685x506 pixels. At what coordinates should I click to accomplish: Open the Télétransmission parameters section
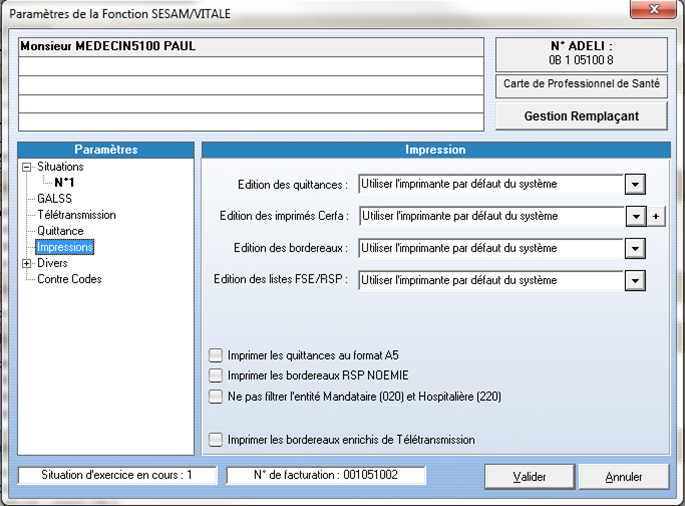[76, 215]
